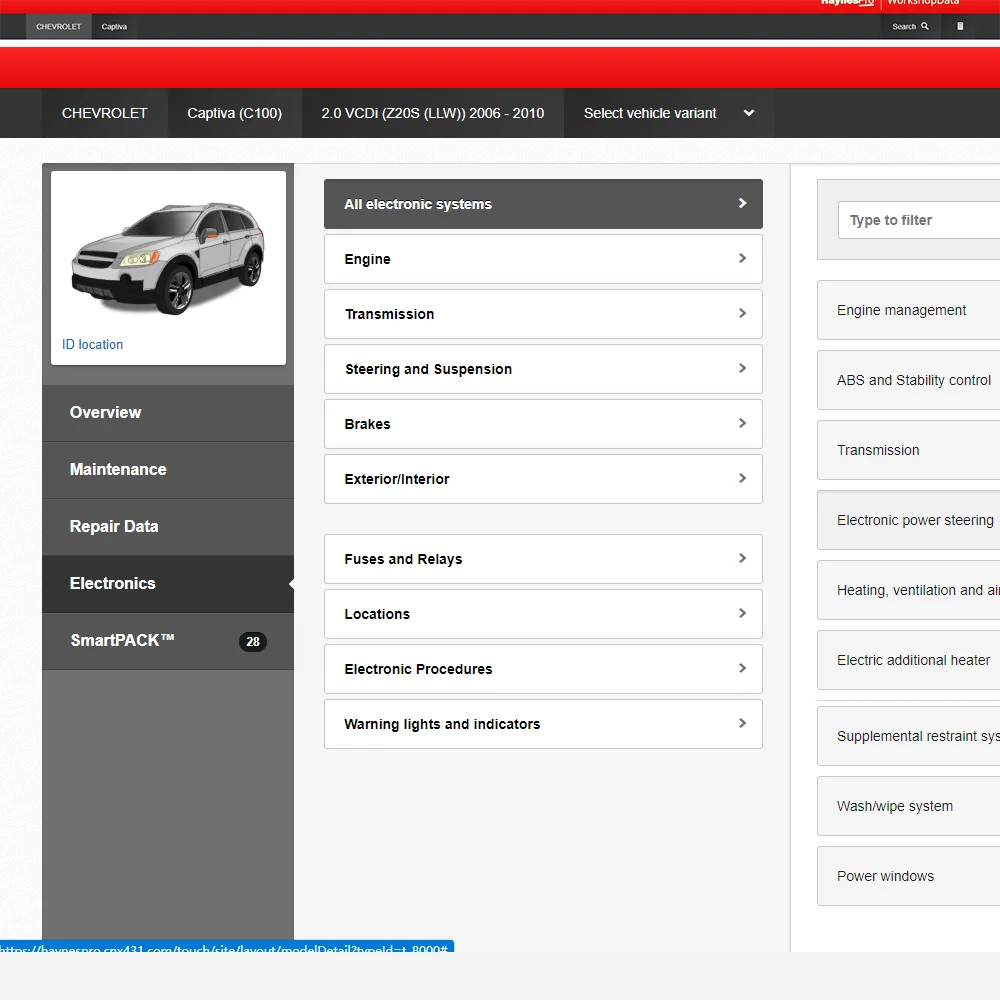Open ABS and Stability control system

[x=909, y=380]
